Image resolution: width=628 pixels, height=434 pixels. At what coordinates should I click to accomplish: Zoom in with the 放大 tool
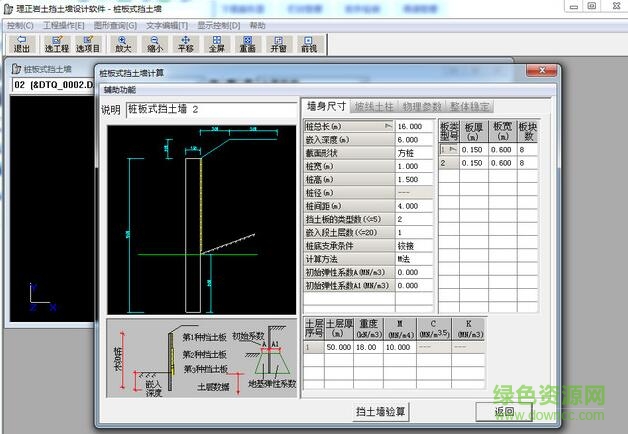point(123,43)
